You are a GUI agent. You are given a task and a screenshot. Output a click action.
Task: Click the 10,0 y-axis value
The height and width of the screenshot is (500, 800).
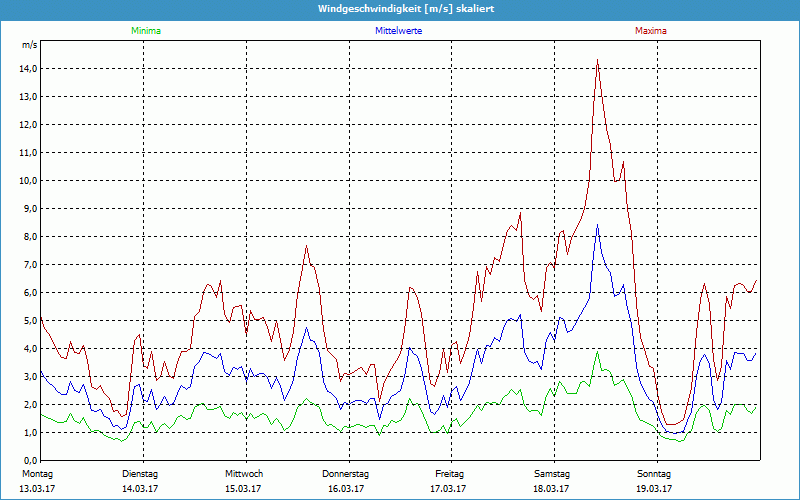29,181
